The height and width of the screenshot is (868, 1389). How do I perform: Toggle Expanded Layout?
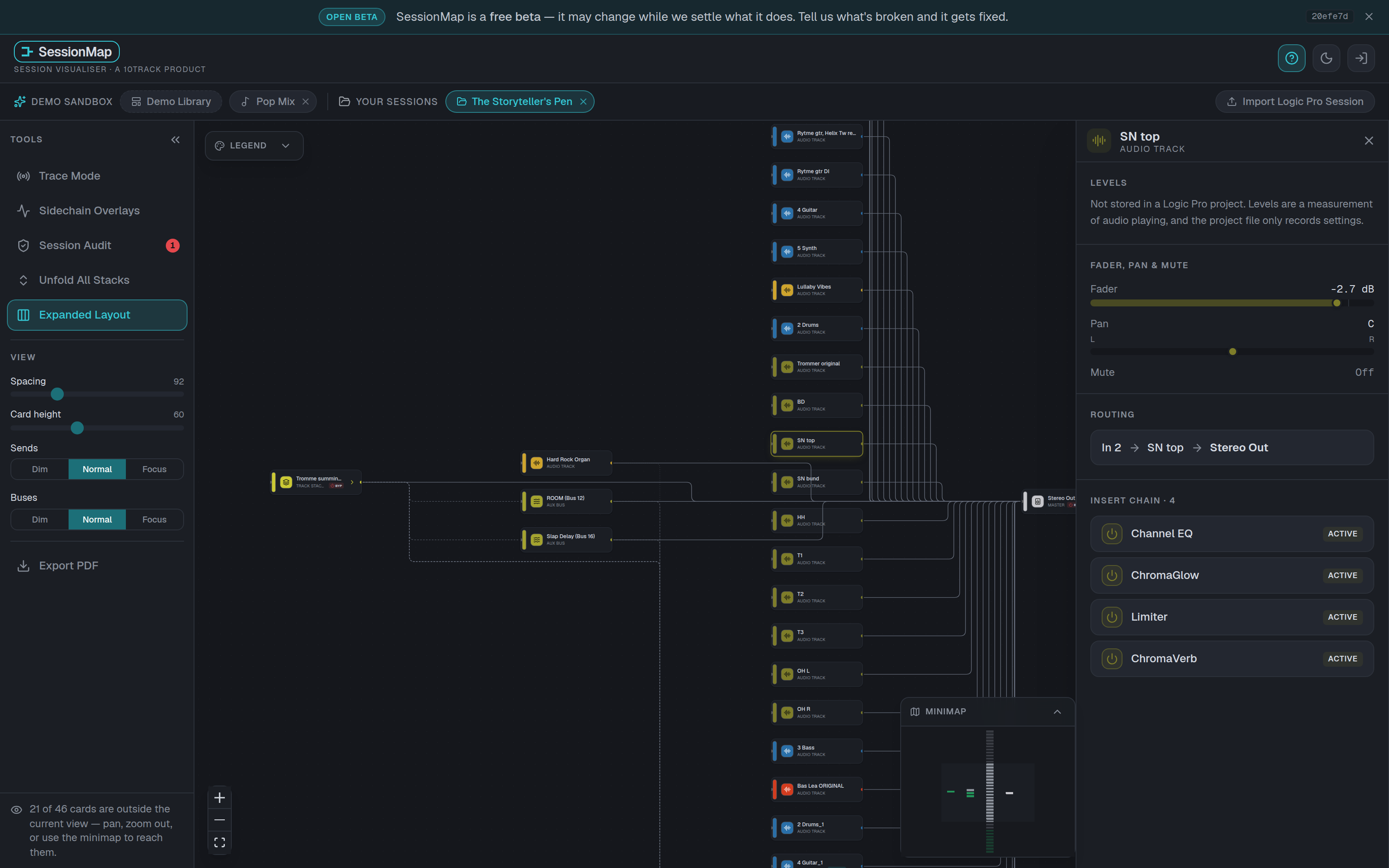(x=97, y=315)
